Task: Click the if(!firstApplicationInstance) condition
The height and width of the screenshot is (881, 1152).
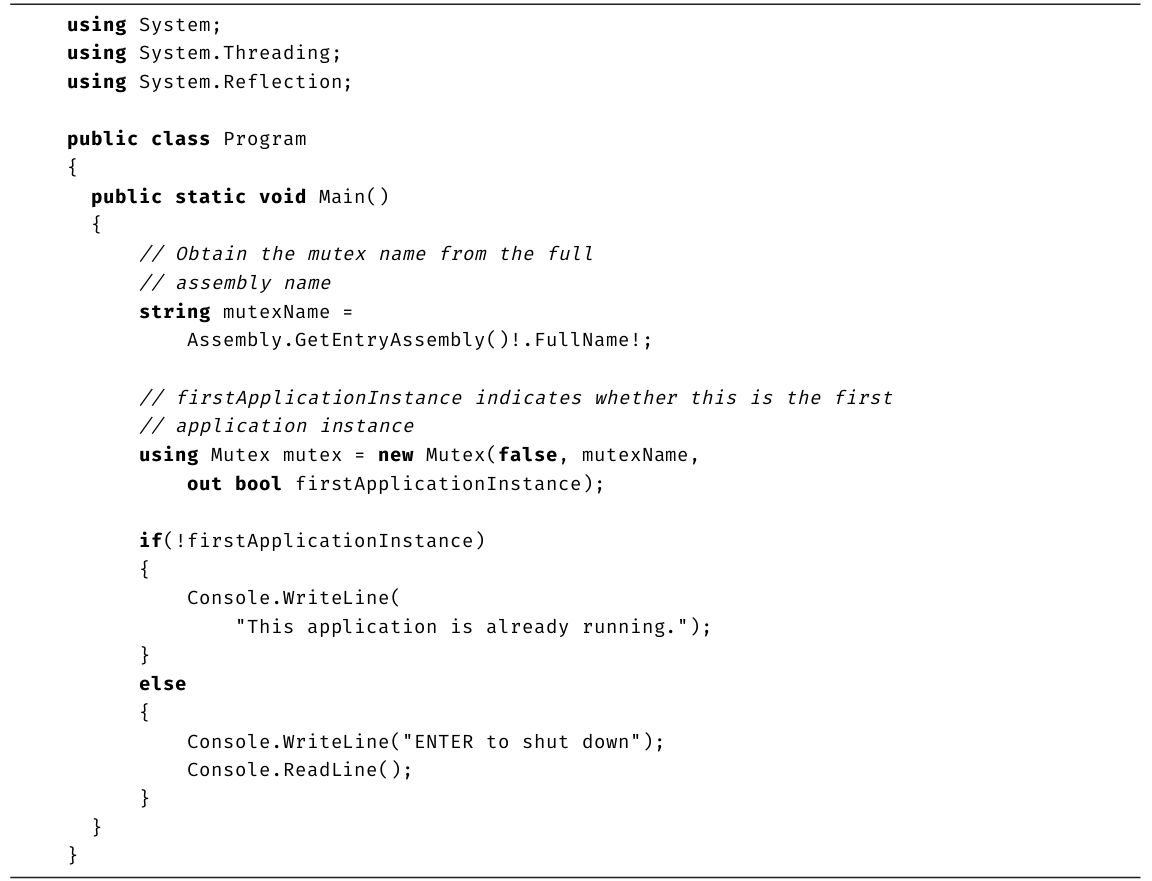Action: [311, 541]
